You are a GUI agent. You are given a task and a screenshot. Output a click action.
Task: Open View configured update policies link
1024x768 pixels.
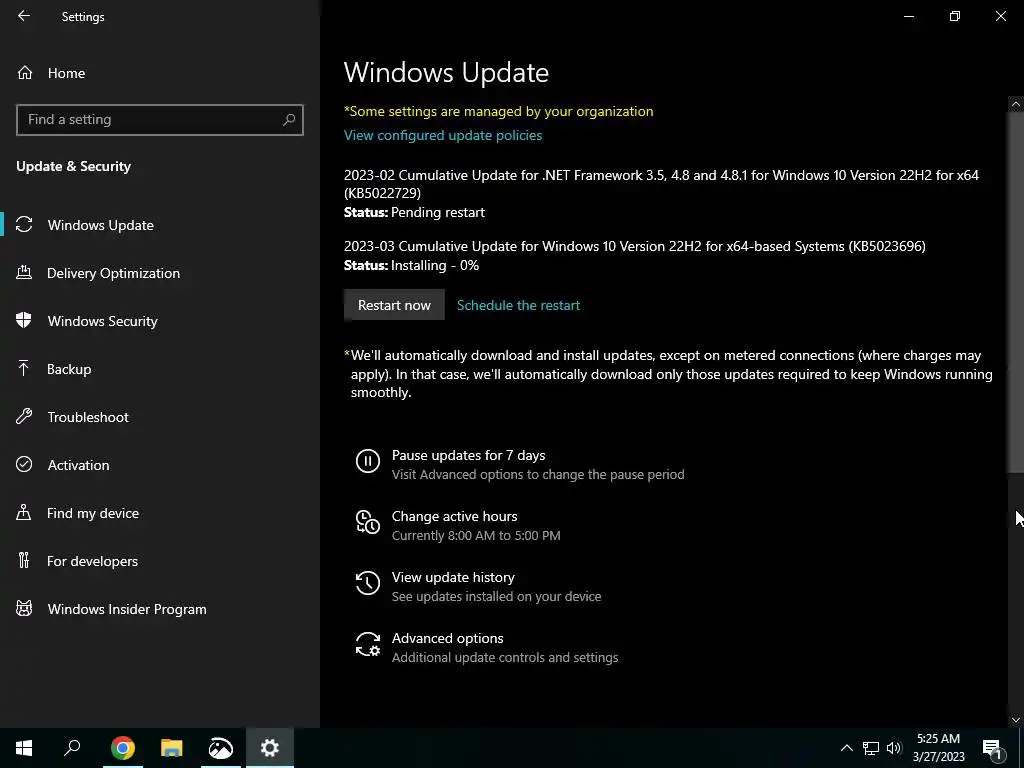pyautogui.click(x=443, y=135)
